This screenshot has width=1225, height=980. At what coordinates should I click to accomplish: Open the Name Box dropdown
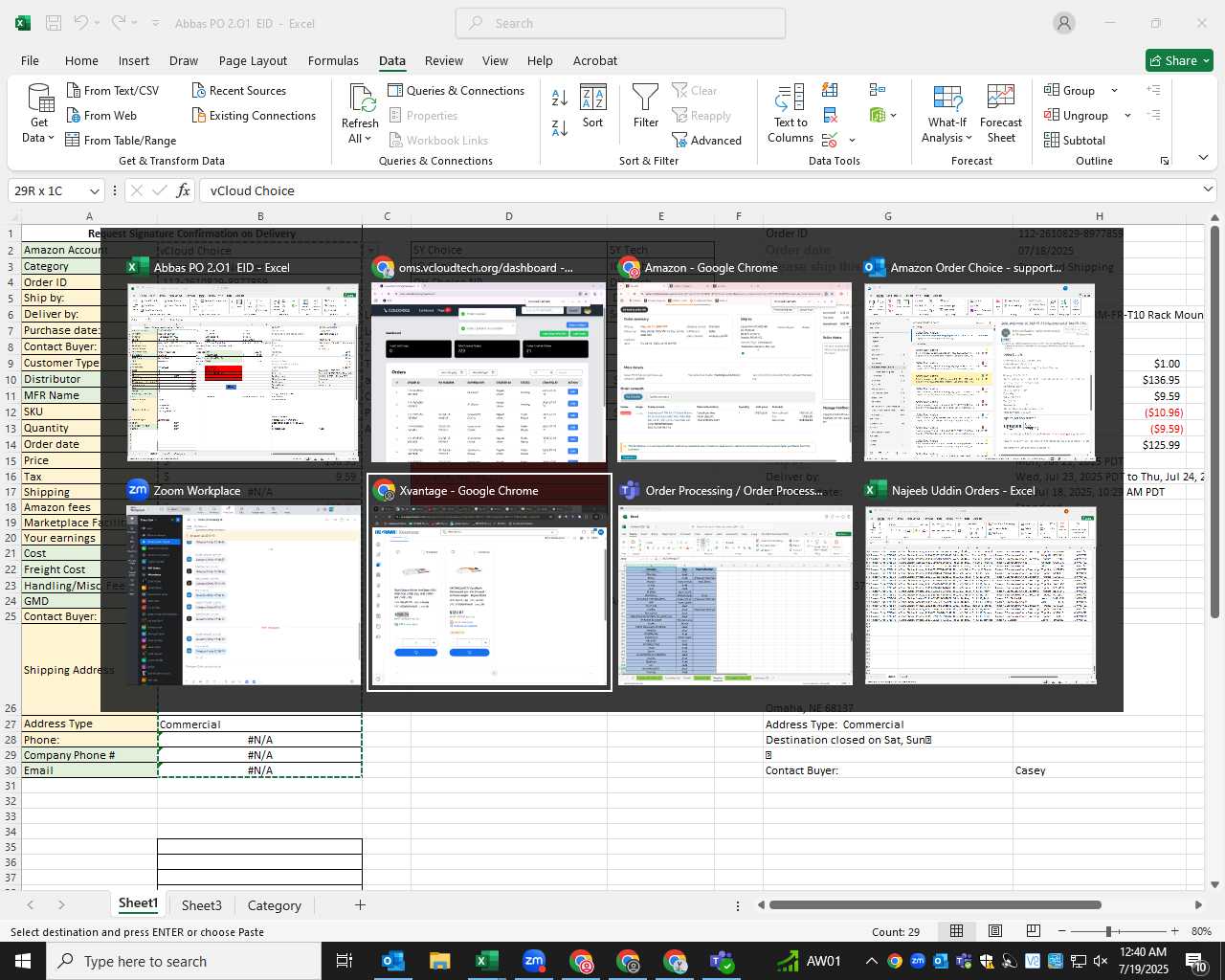[94, 190]
